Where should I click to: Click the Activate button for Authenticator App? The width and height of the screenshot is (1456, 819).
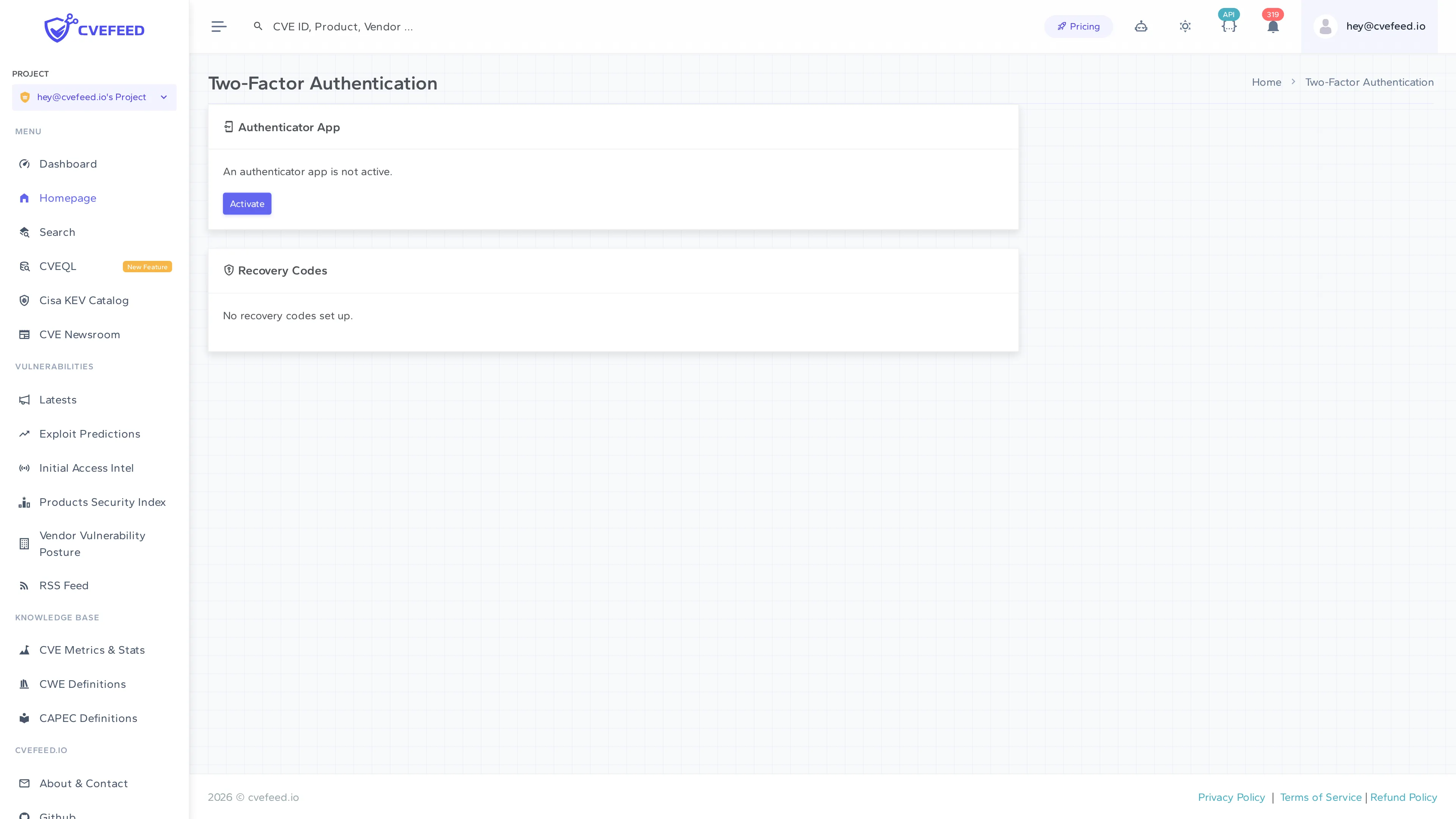(x=247, y=204)
